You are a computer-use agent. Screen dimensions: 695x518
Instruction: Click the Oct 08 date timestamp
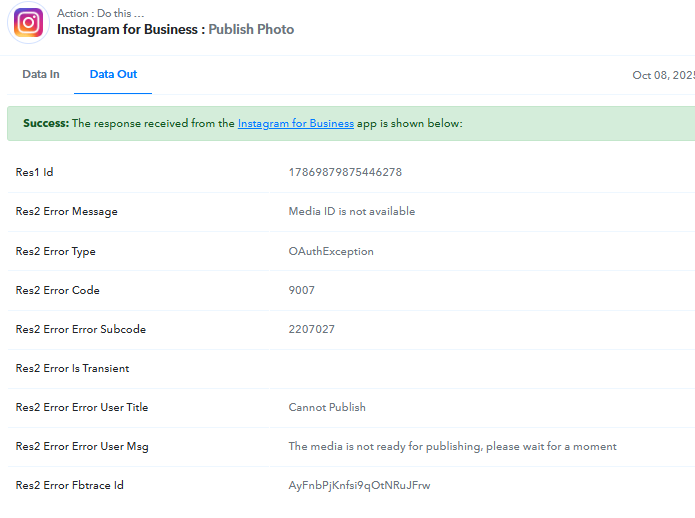pyautogui.click(x=663, y=75)
